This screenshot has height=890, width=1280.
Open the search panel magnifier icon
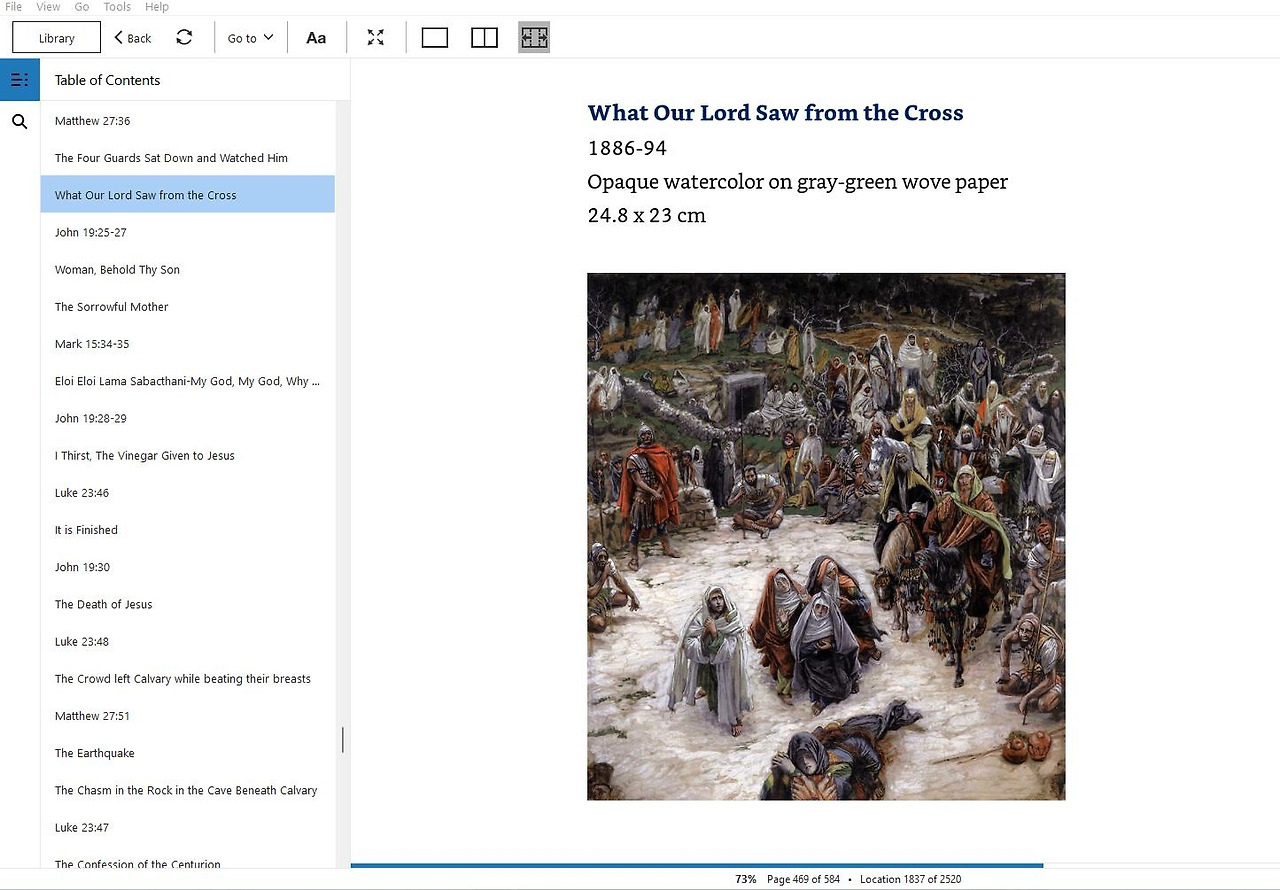(20, 122)
